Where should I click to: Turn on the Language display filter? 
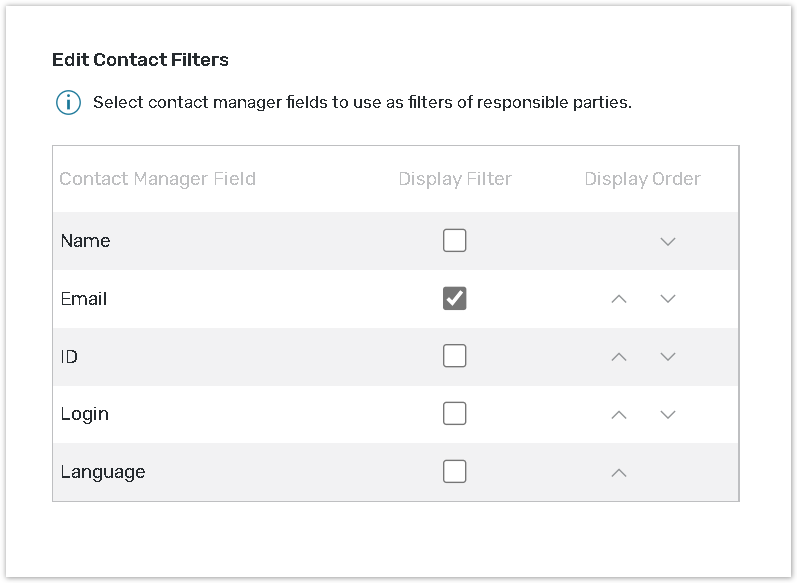[x=455, y=472]
